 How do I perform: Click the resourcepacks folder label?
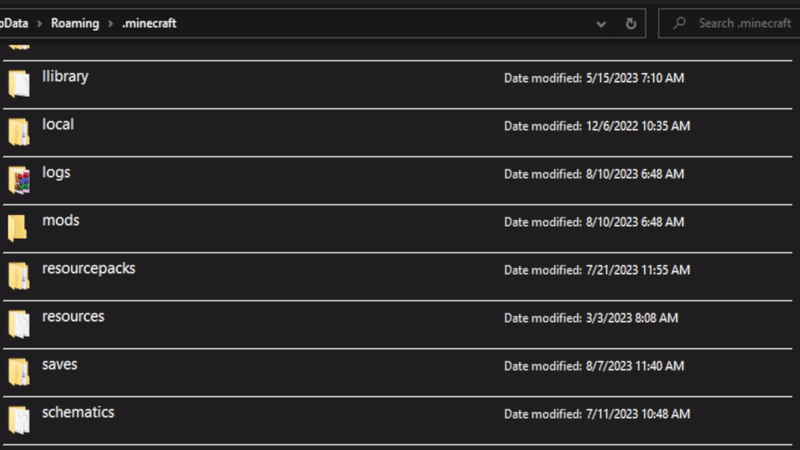88,268
